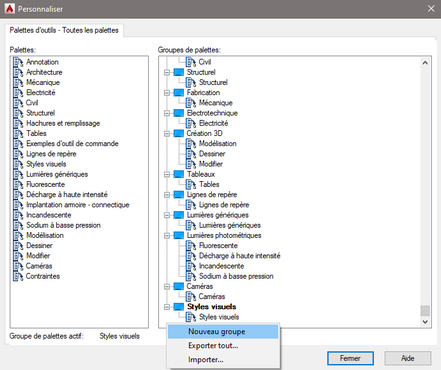Select Lignes de repère in Palettes list
Screen dimensions: 441x370
pos(51,154)
